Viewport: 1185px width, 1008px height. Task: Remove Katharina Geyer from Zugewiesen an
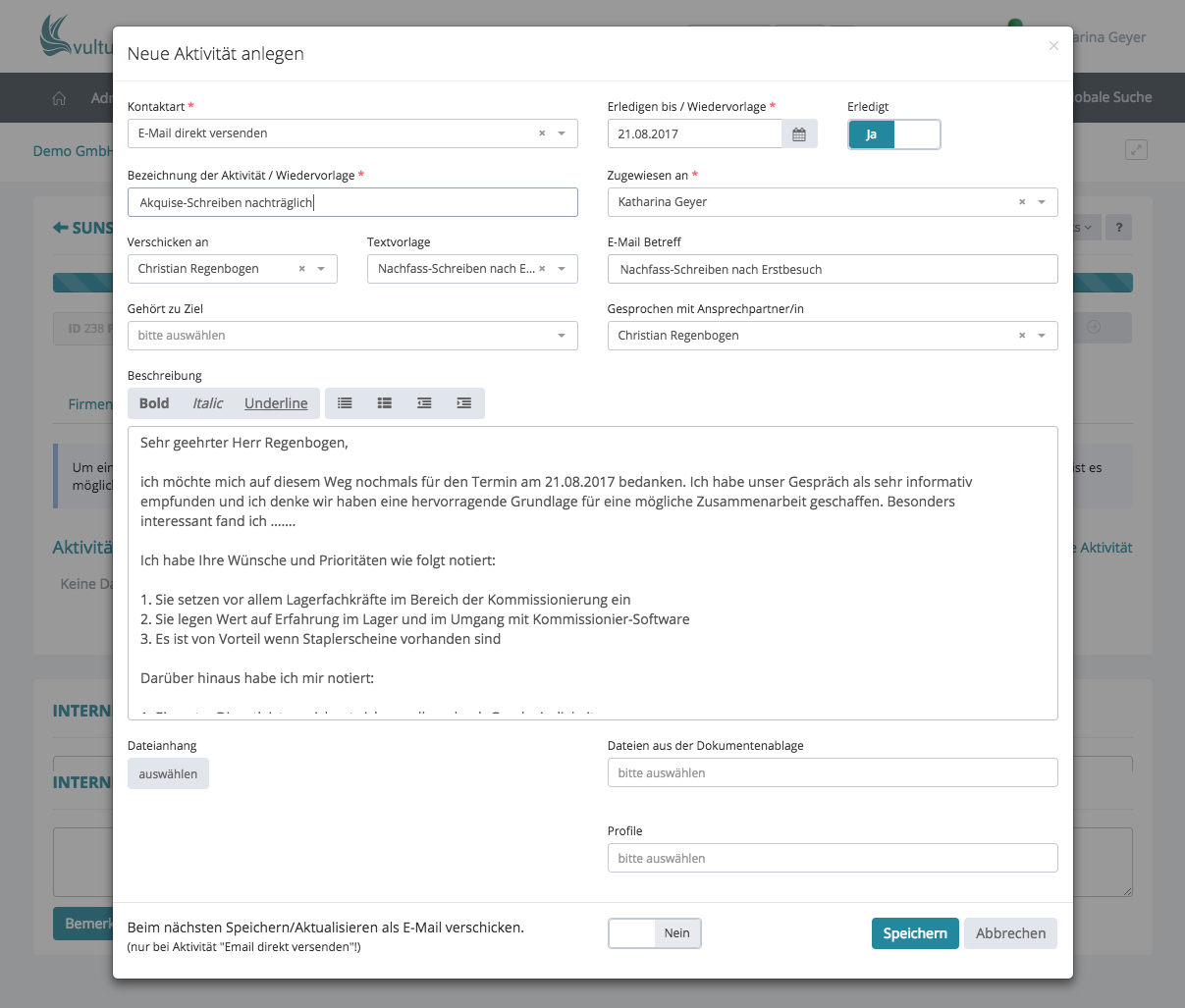1022,202
